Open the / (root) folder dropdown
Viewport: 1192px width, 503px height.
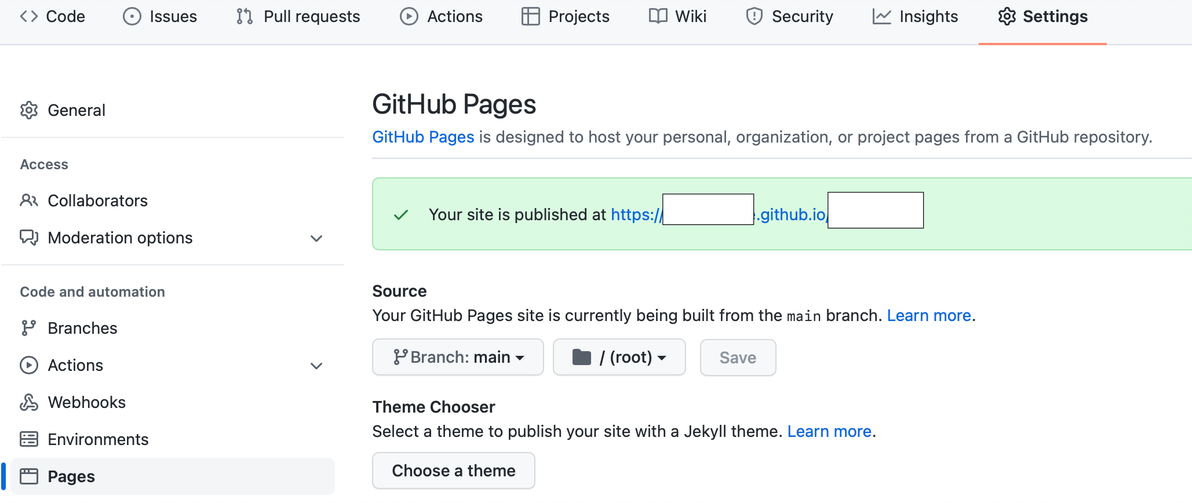(619, 357)
